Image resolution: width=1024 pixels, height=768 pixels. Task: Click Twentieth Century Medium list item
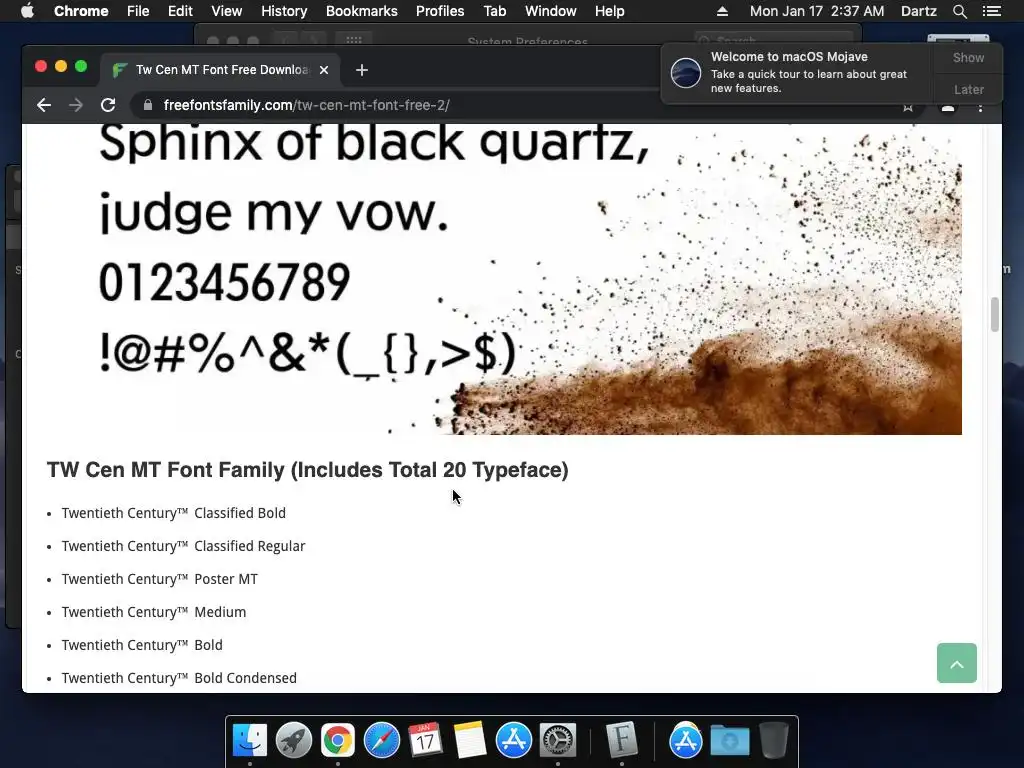click(x=154, y=612)
